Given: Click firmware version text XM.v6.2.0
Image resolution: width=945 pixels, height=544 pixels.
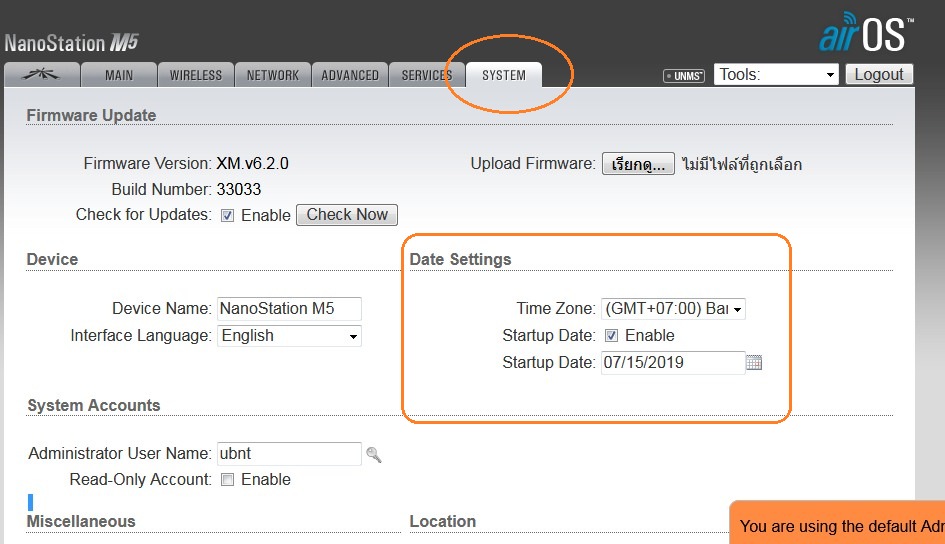Looking at the screenshot, I should pos(253,163).
